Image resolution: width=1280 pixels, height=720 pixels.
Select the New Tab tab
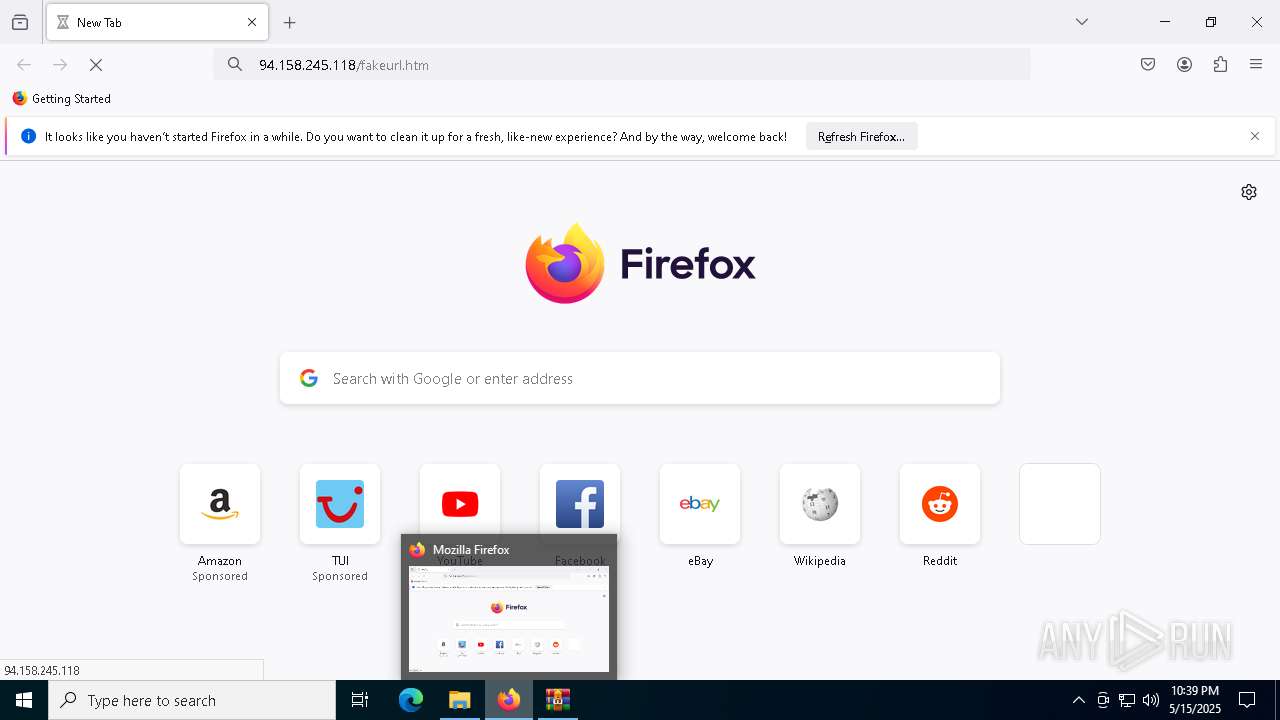coord(157,22)
